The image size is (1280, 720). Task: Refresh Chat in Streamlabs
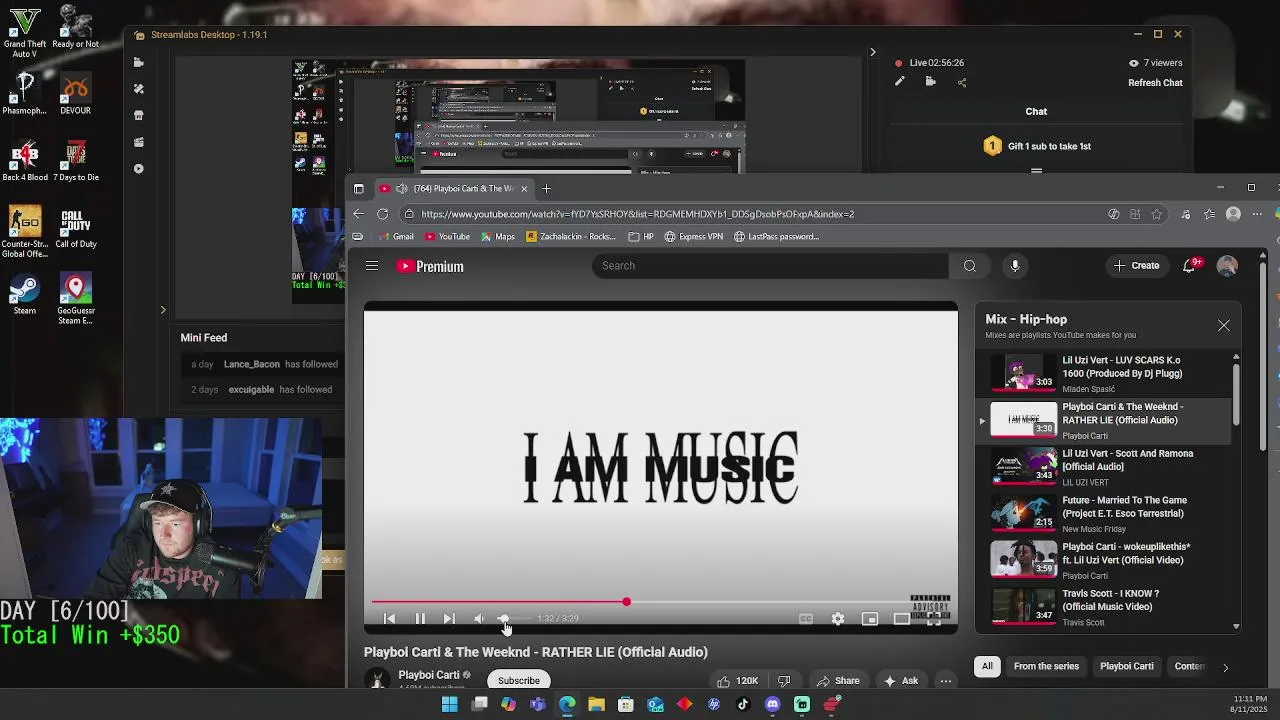pyautogui.click(x=1155, y=83)
